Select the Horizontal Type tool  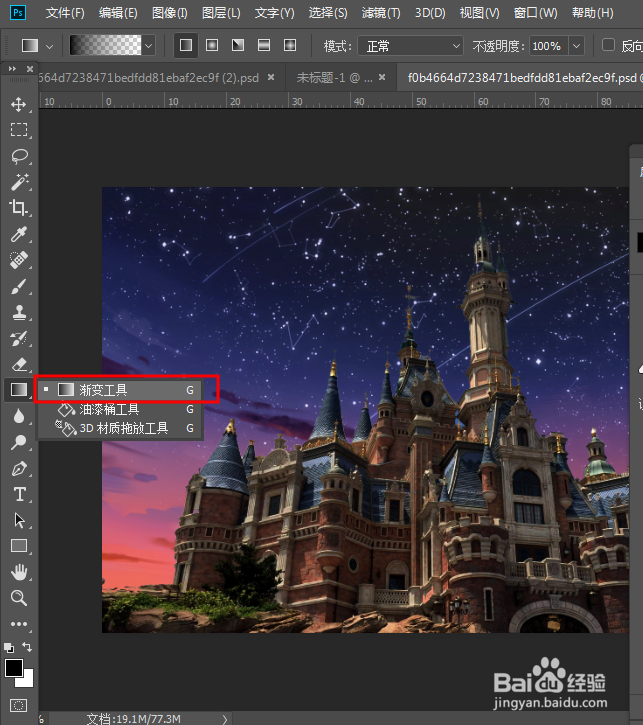coord(19,494)
